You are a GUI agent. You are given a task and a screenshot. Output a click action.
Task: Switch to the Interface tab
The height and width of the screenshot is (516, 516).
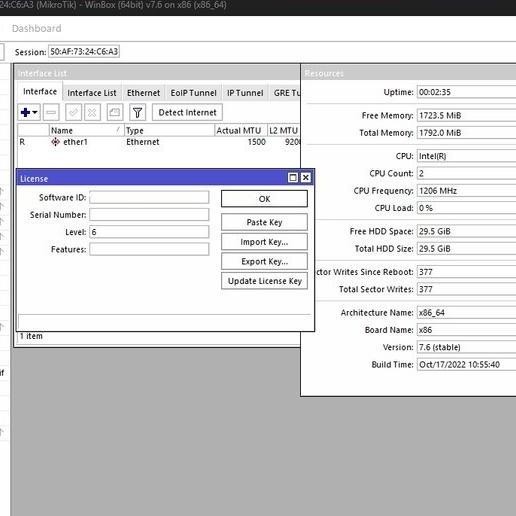tap(40, 91)
